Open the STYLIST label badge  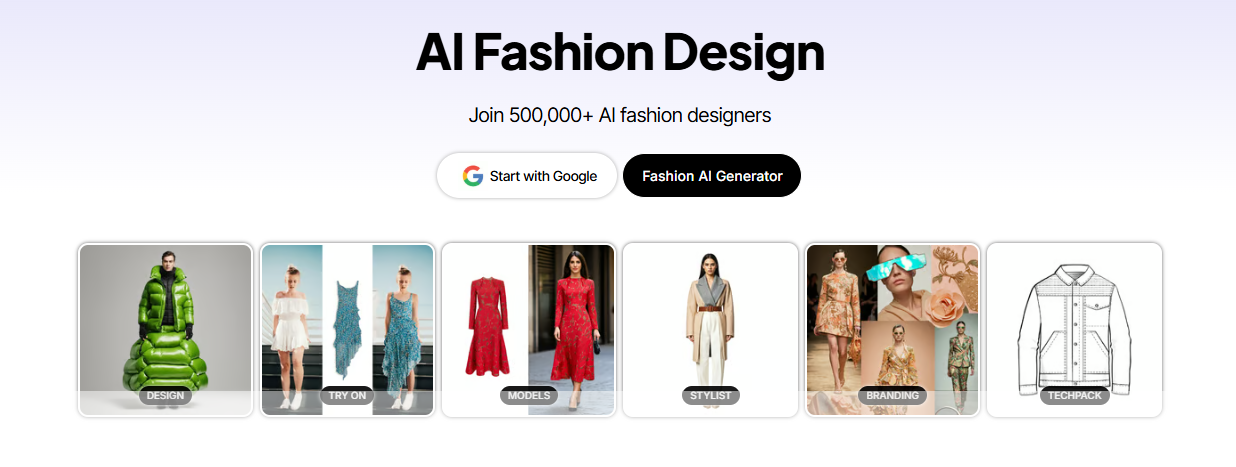[x=711, y=396]
